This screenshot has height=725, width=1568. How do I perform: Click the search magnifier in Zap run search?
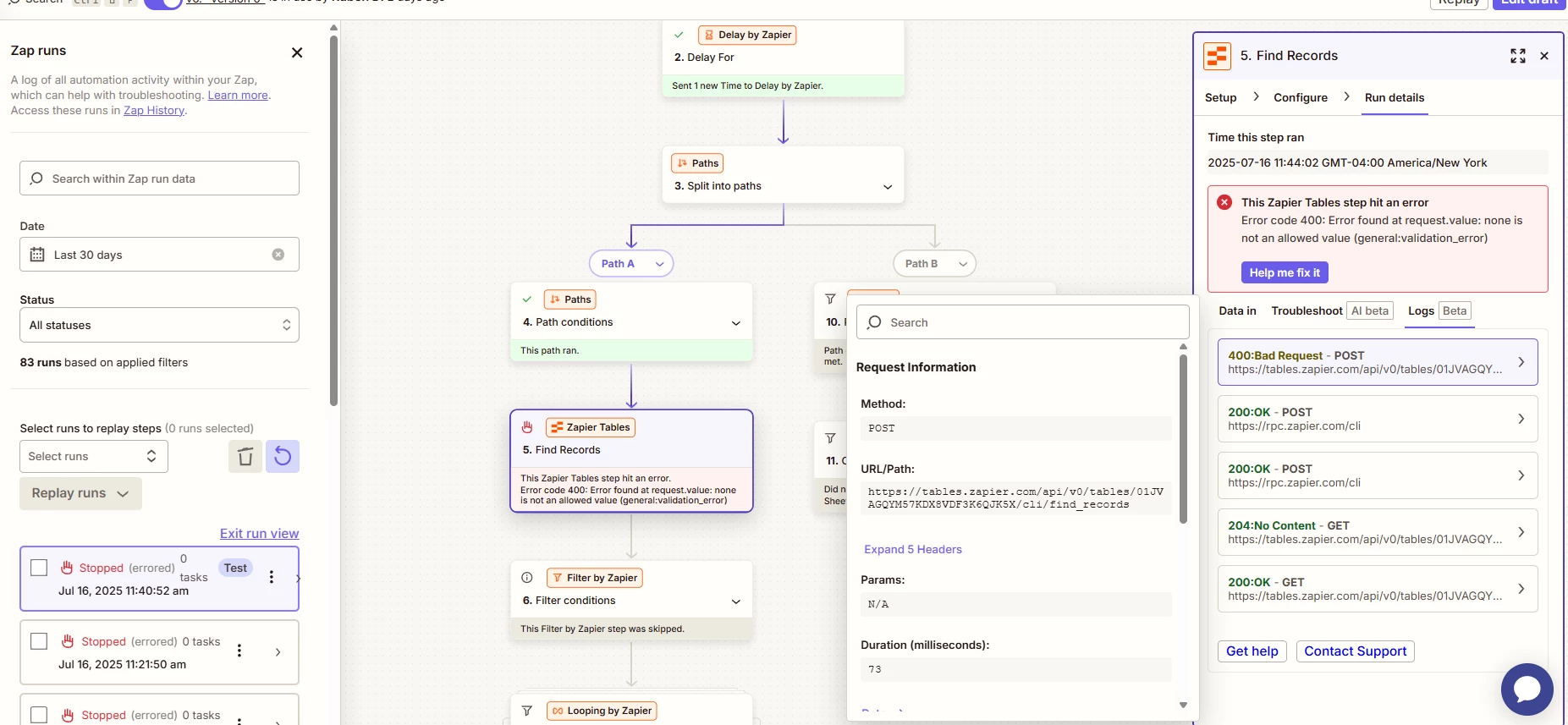36,179
